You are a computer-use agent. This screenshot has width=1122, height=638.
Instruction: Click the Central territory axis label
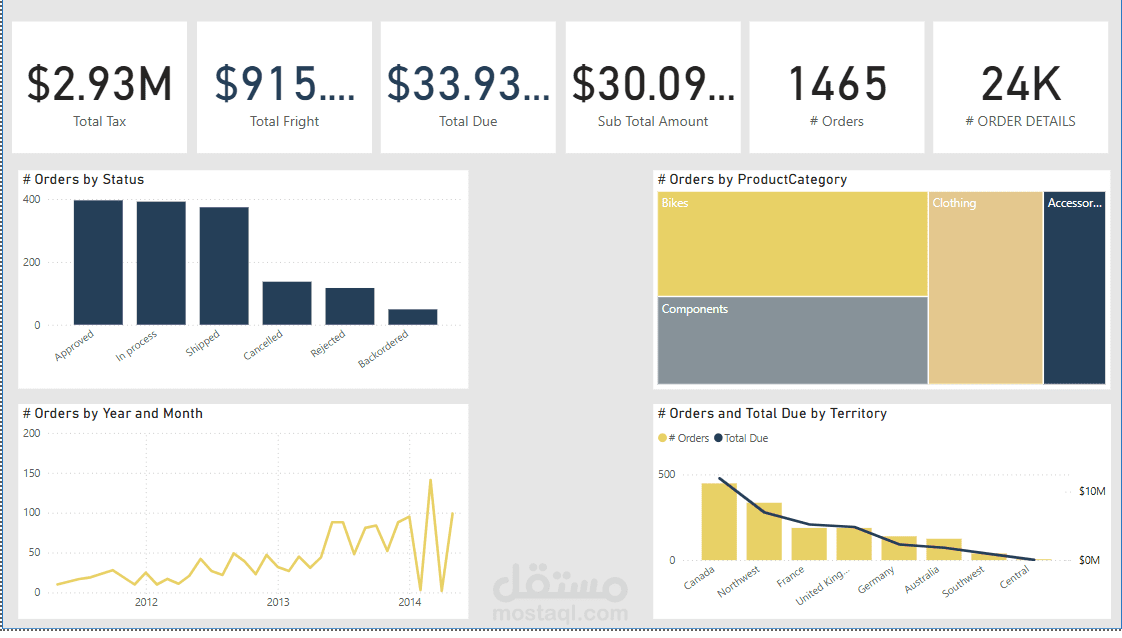pyautogui.click(x=1015, y=576)
